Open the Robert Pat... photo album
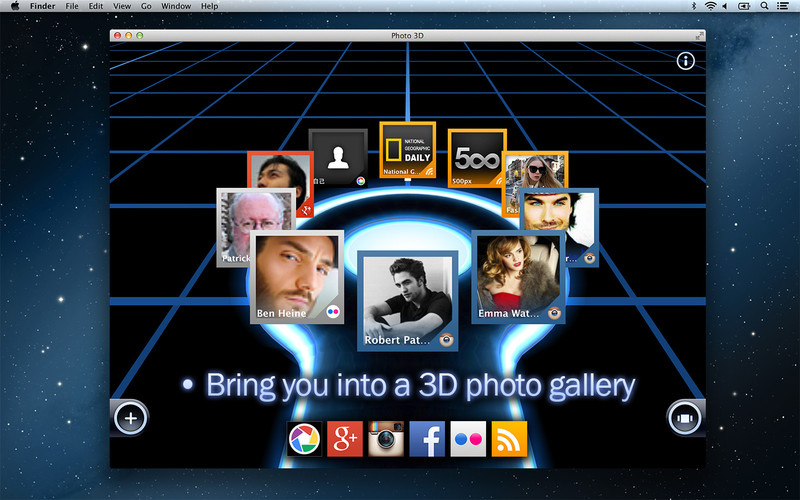The image size is (800, 500). tap(408, 301)
